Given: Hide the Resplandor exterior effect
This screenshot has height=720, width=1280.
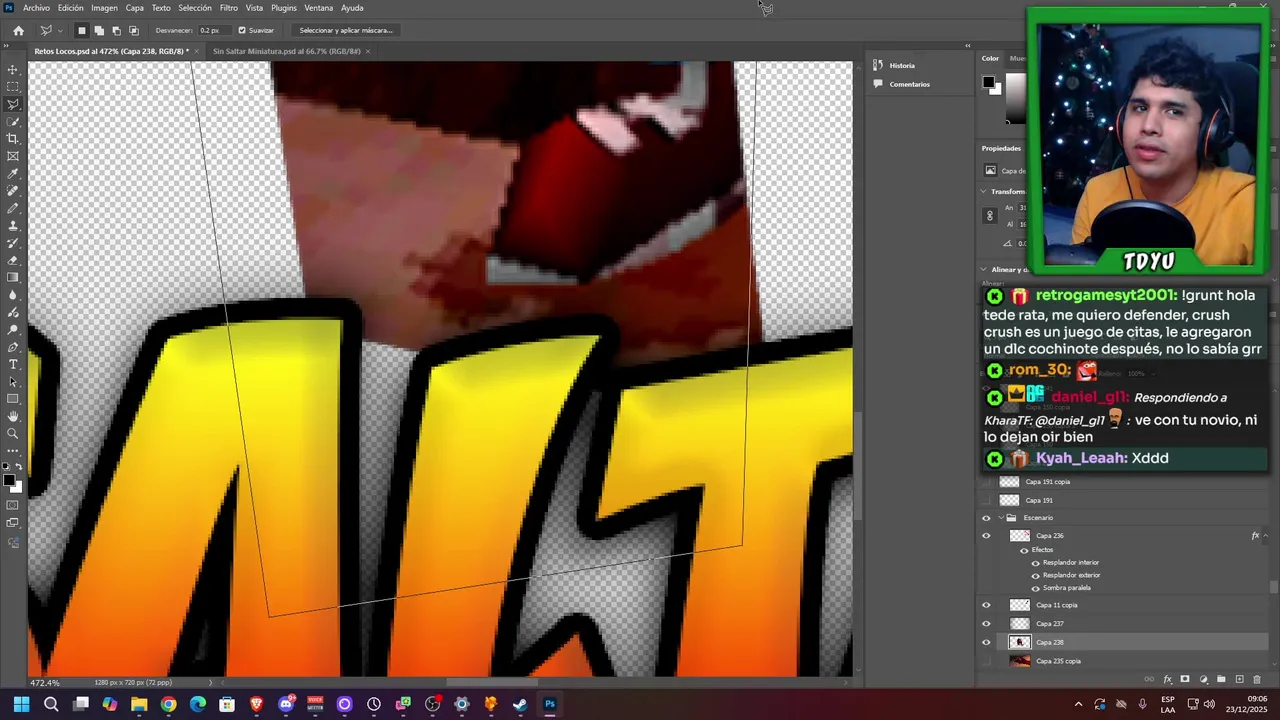Looking at the screenshot, I should pos(1035,575).
